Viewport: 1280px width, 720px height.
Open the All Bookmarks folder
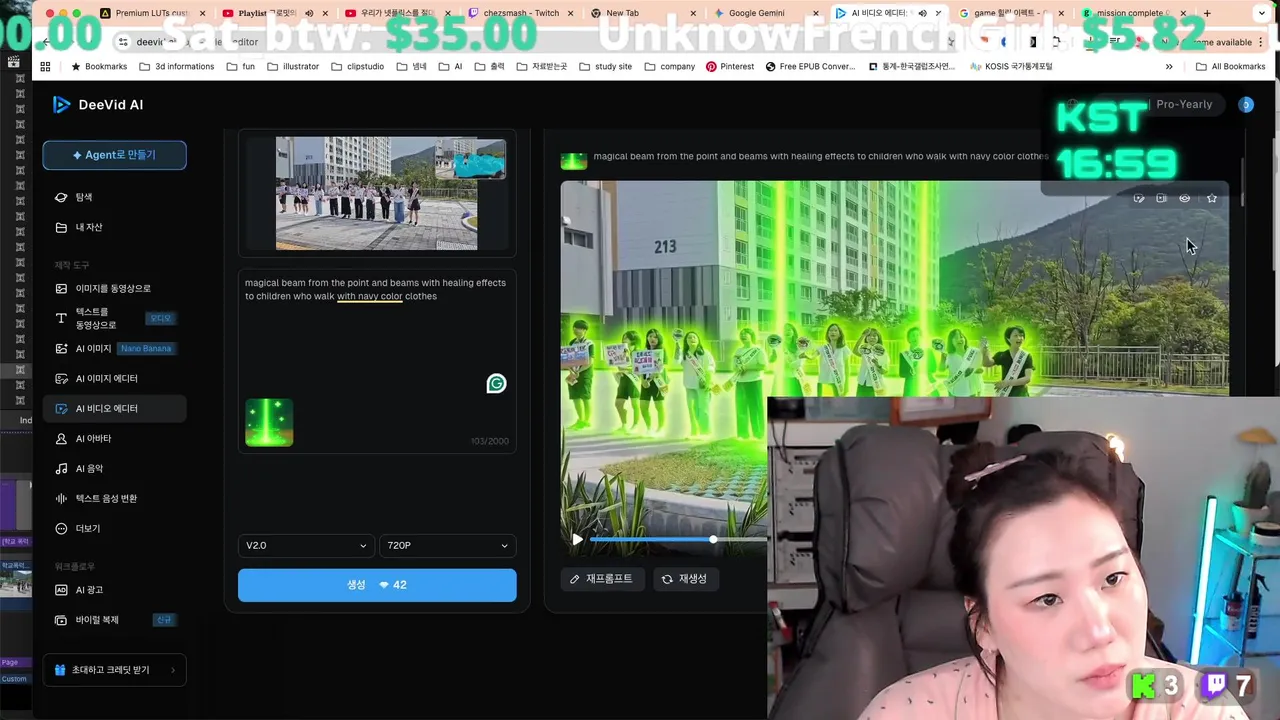click(x=1231, y=66)
